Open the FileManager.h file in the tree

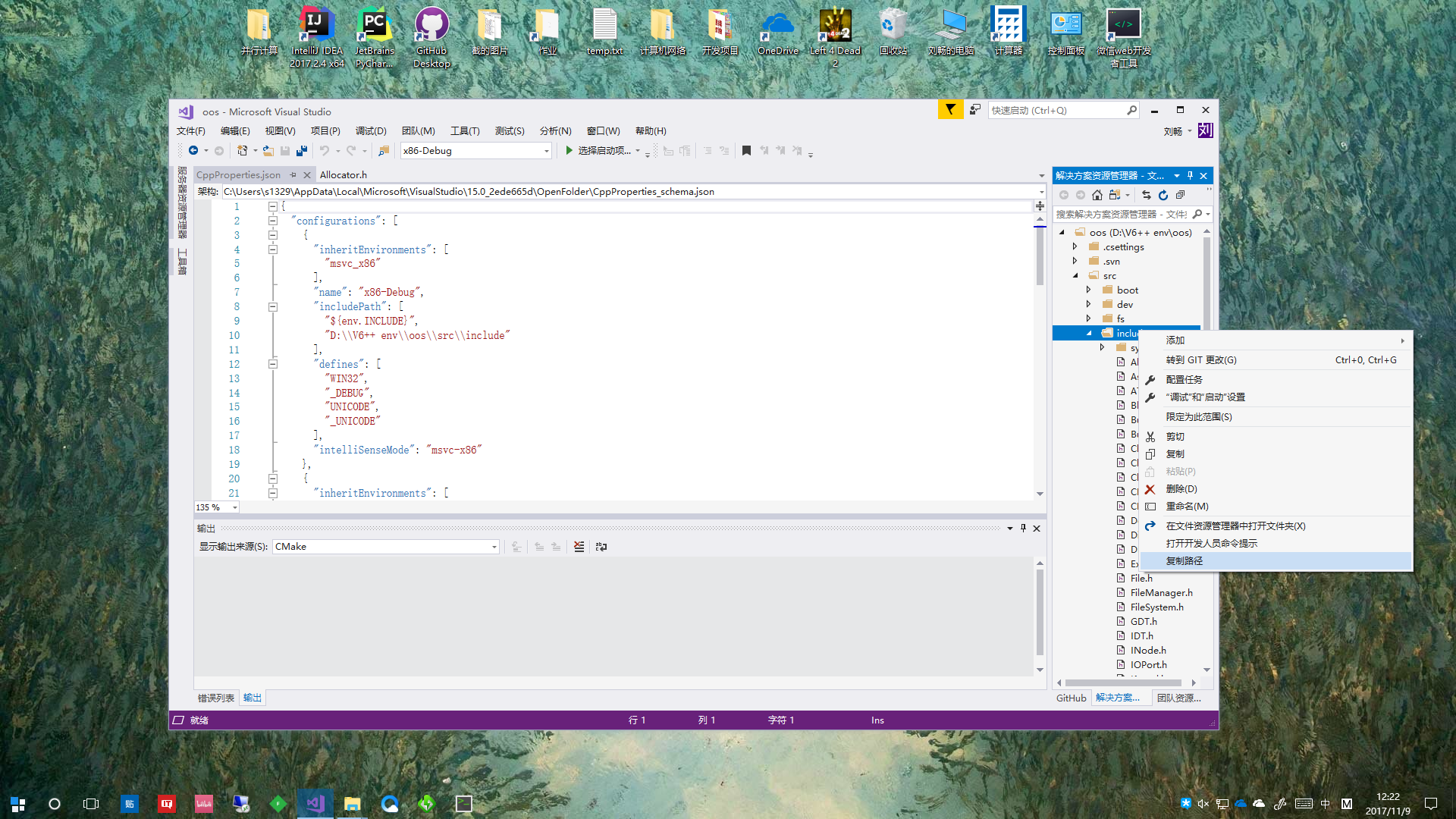coord(1161,593)
